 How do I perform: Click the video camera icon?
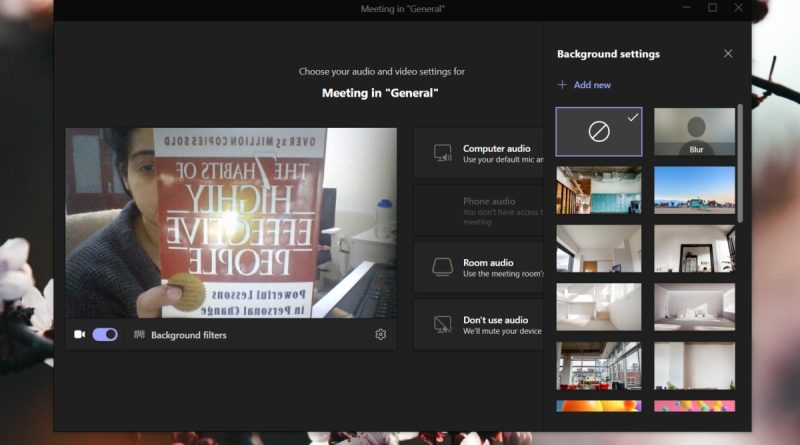tap(80, 335)
